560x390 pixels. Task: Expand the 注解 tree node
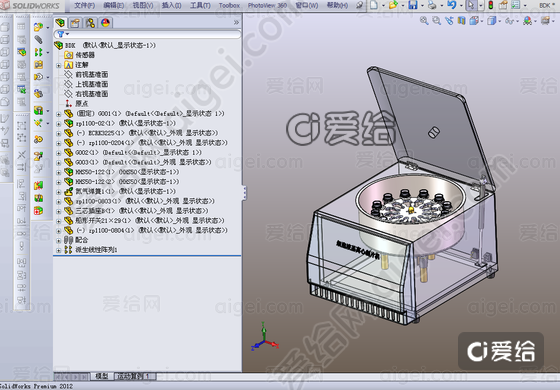(x=59, y=65)
